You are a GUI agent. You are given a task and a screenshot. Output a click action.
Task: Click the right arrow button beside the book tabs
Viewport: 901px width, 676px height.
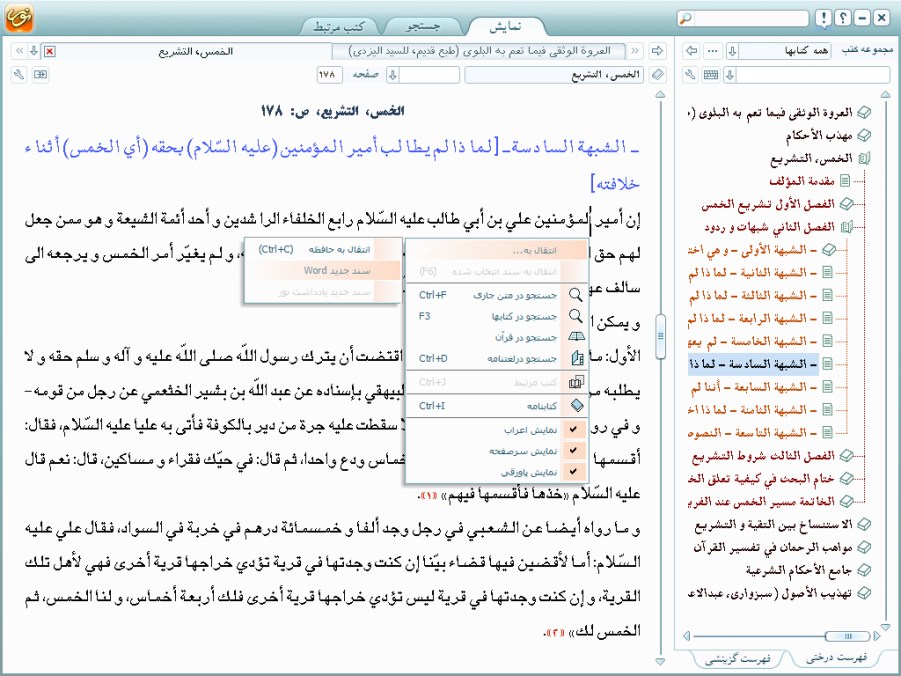657,51
